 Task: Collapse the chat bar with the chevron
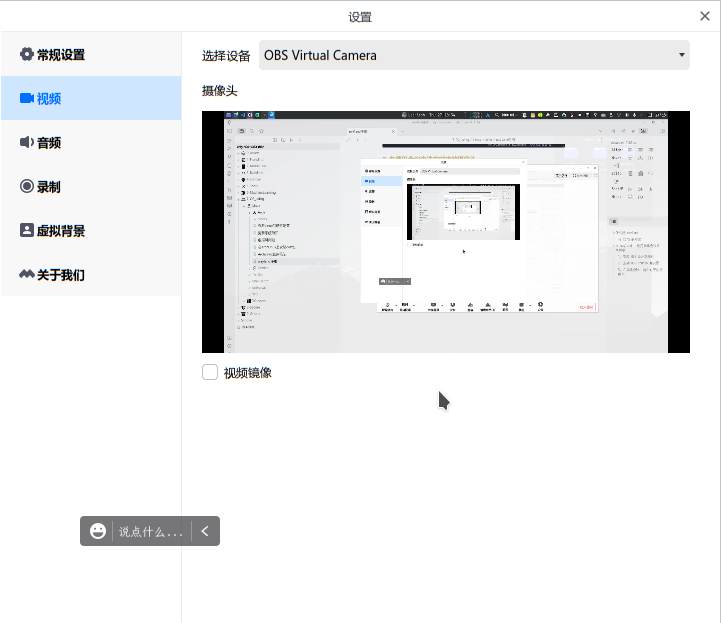click(205, 531)
